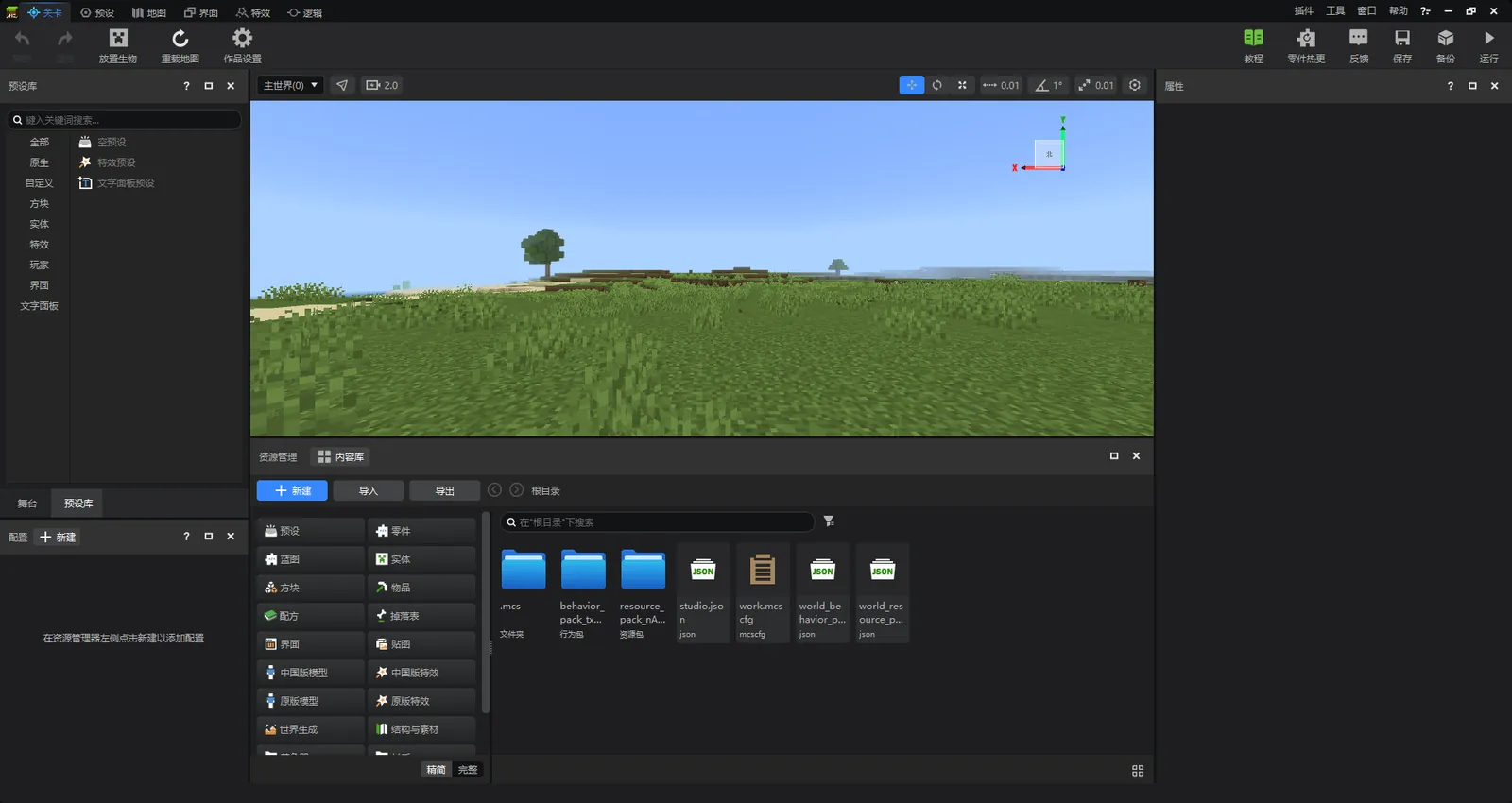1512x803 pixels.
Task: Switch to the 舞台 tab
Action: [27, 504]
